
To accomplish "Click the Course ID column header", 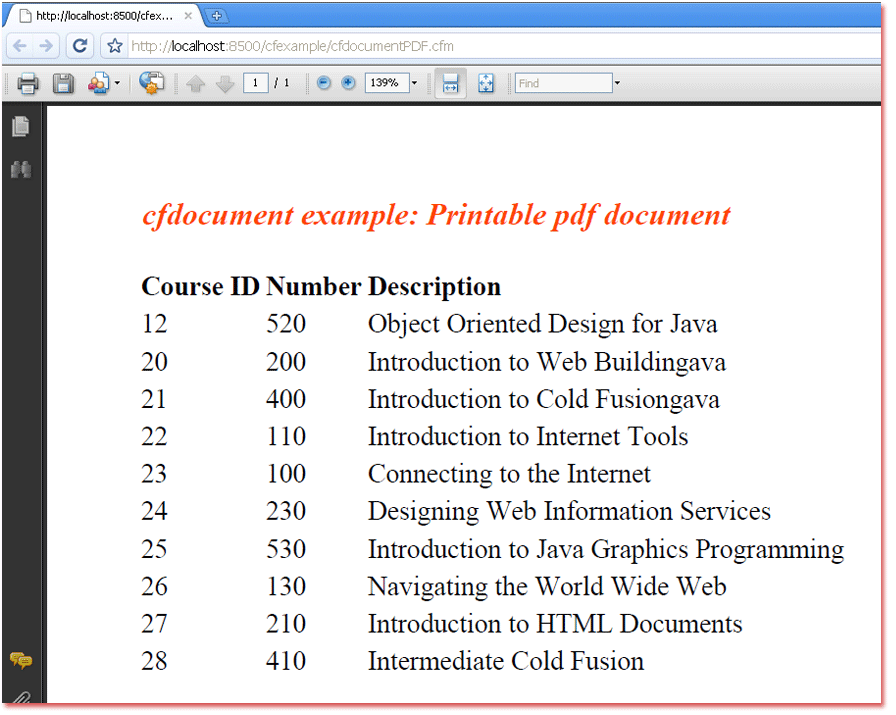I will [201, 286].
